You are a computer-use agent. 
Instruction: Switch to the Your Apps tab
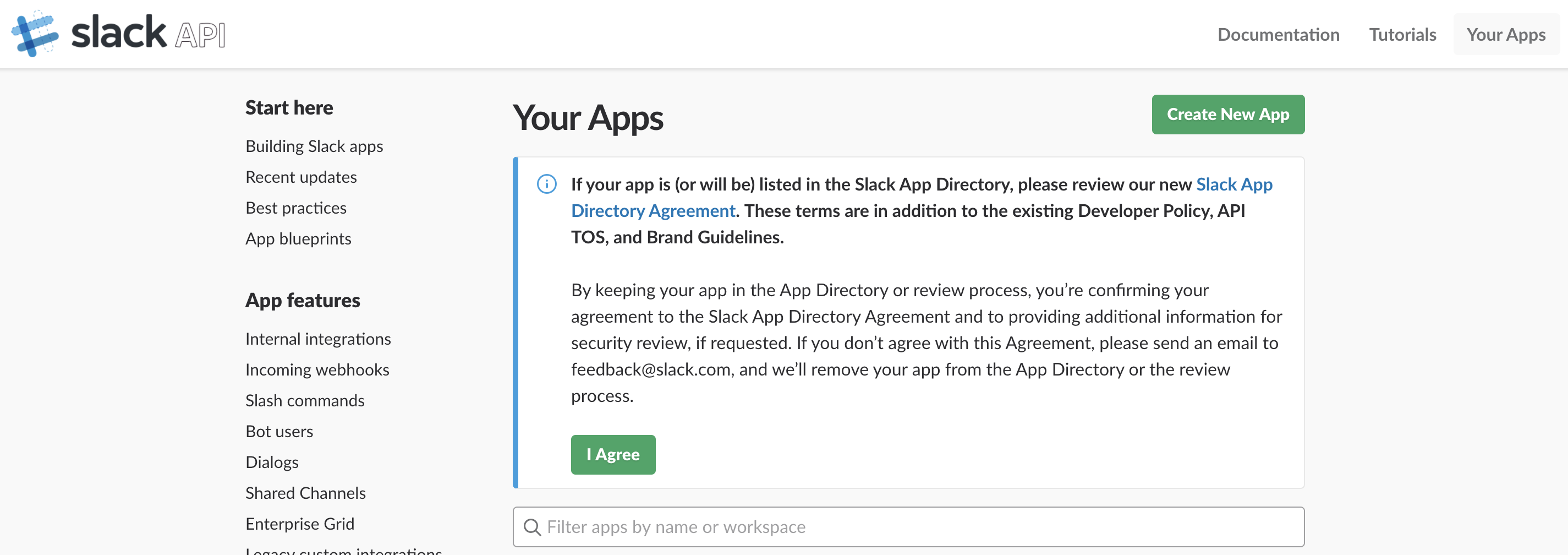pos(1505,35)
